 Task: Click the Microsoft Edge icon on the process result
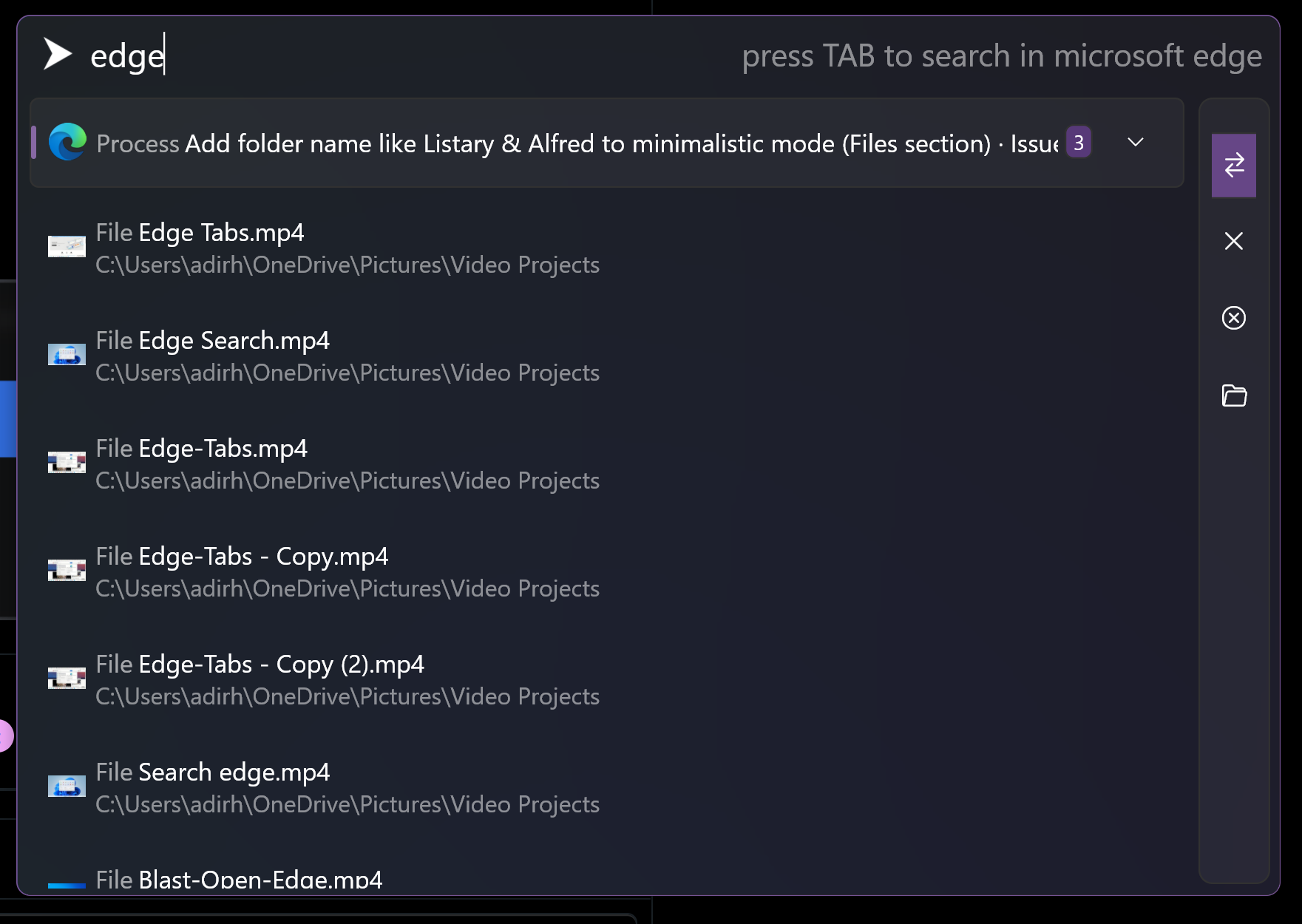point(67,143)
